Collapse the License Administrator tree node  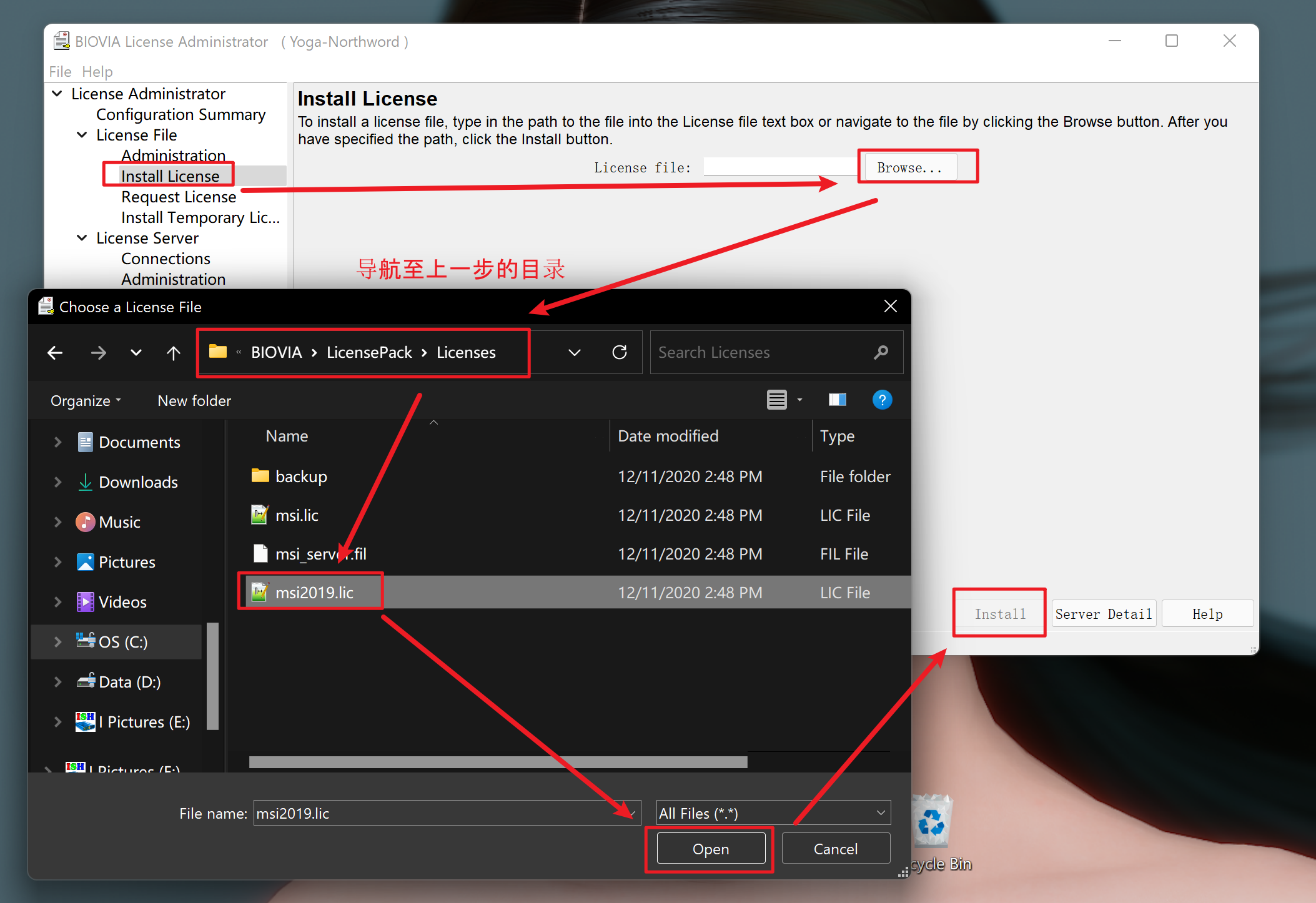tap(57, 94)
